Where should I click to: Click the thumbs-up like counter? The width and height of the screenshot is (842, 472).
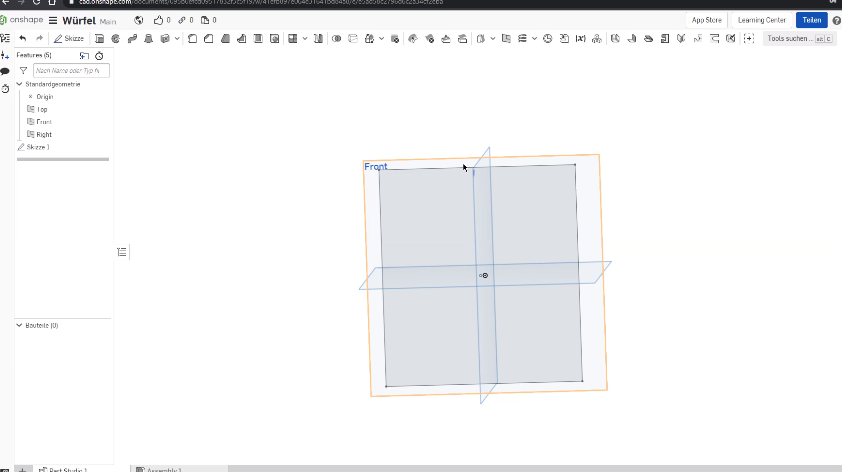tap(162, 20)
